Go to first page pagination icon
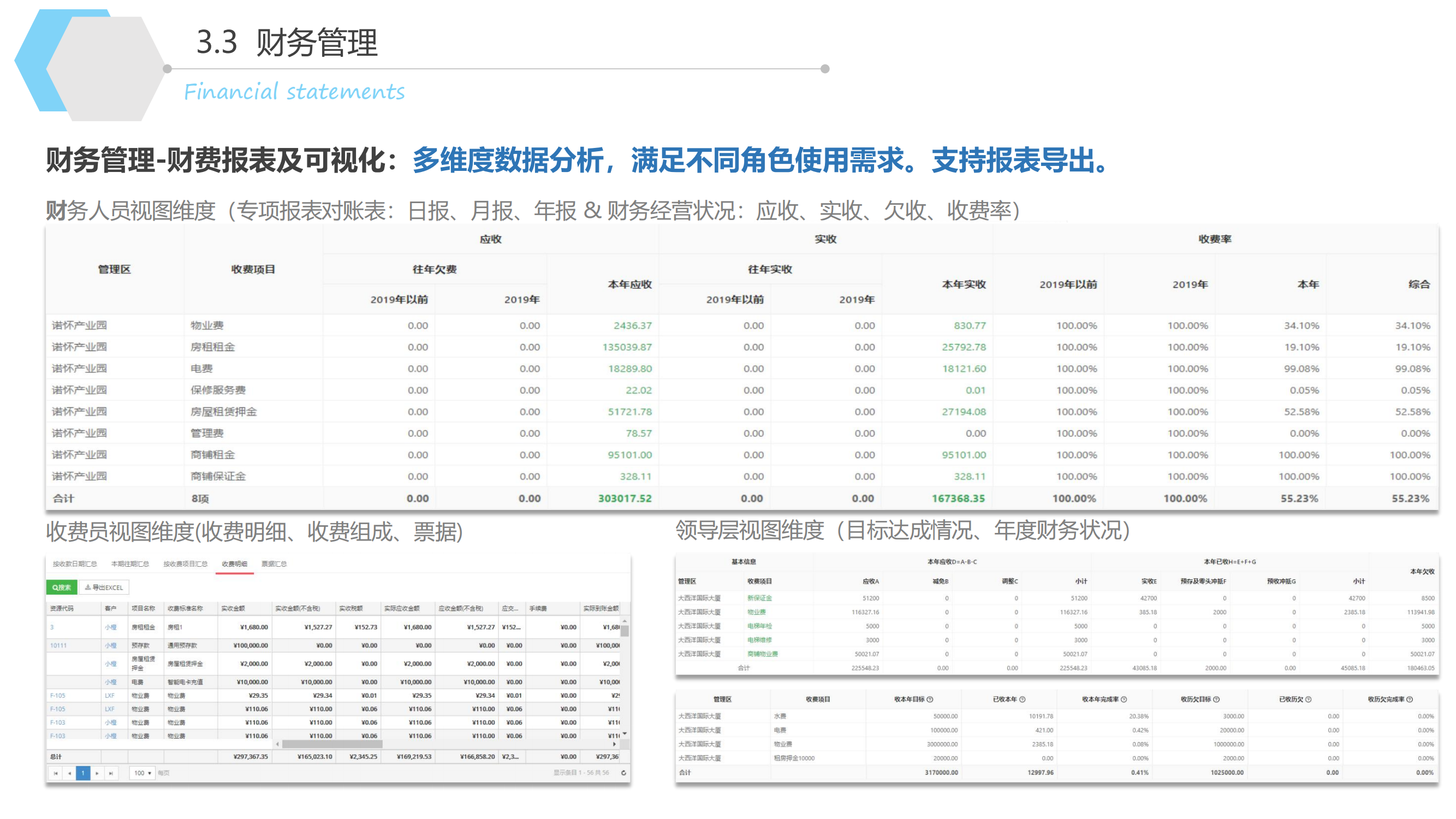The width and height of the screenshot is (1456, 819). pyautogui.click(x=55, y=773)
